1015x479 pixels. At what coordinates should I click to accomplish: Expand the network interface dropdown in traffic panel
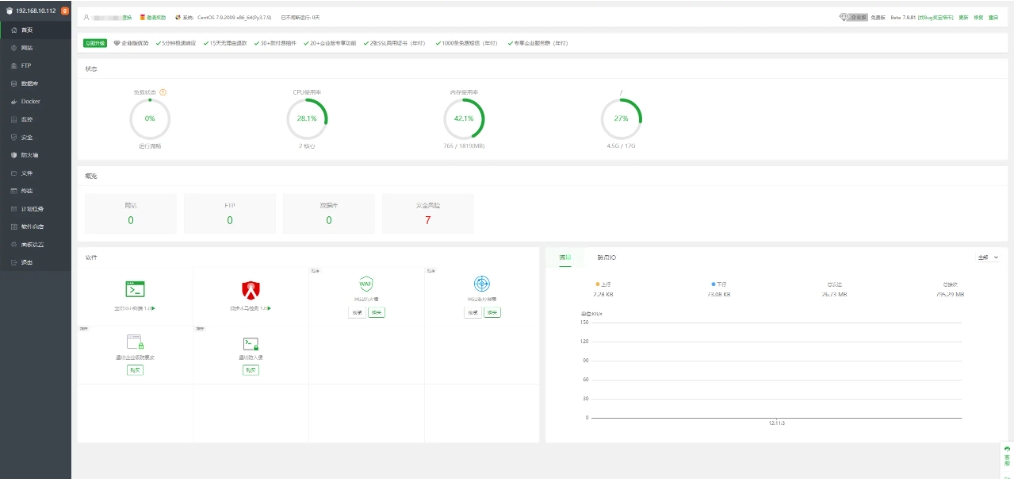pos(988,257)
